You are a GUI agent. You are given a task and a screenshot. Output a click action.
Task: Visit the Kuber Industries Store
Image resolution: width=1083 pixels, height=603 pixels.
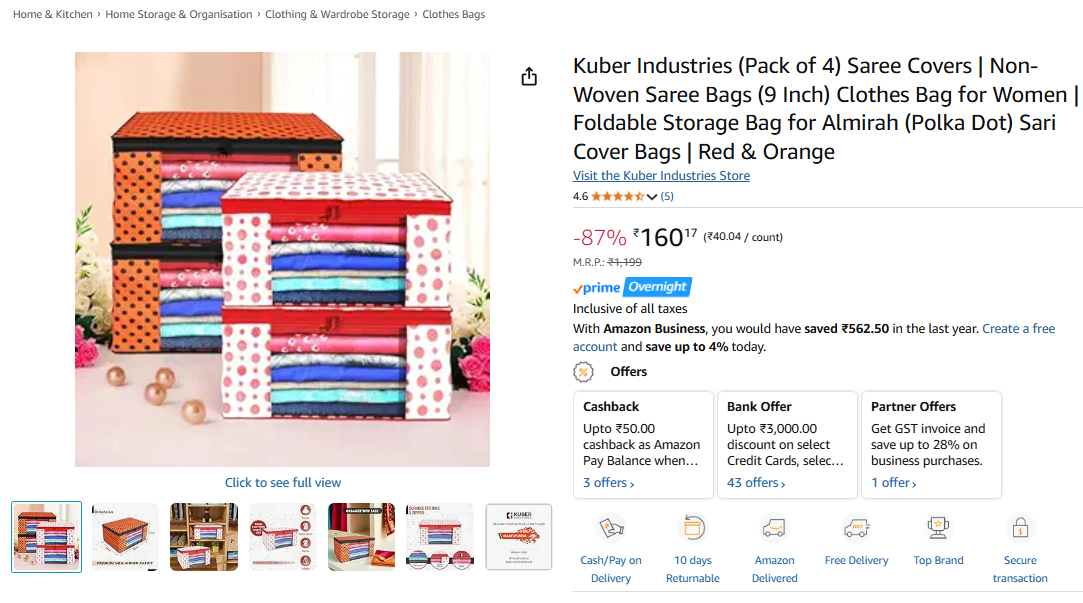click(x=661, y=176)
